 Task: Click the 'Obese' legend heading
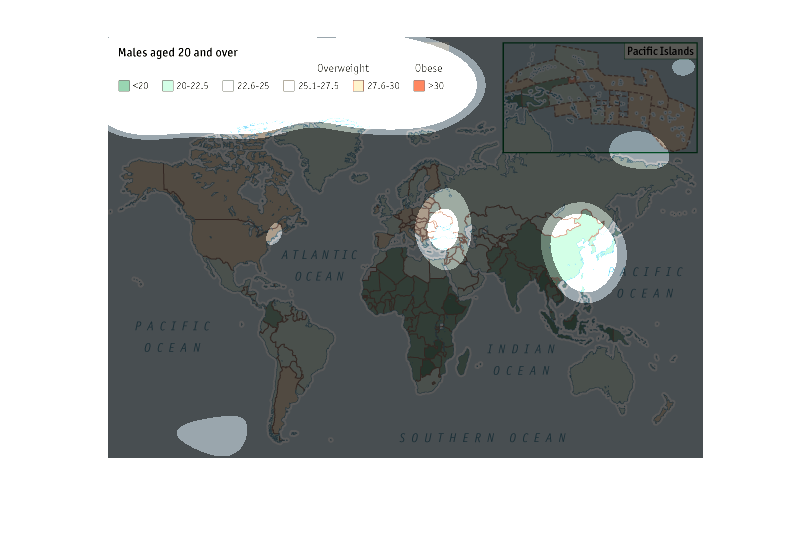pyautogui.click(x=429, y=68)
